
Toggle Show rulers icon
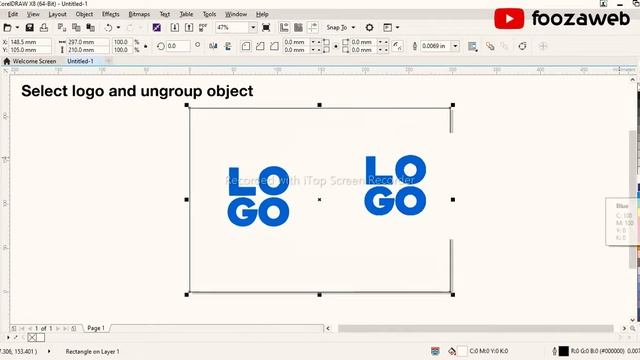pyautogui.click(x=284, y=28)
